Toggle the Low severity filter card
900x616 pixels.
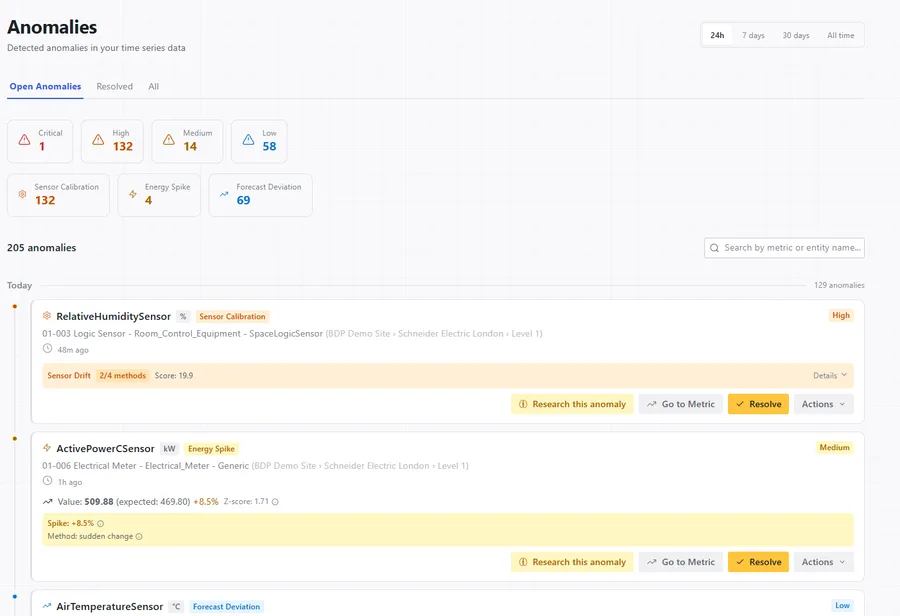click(258, 141)
